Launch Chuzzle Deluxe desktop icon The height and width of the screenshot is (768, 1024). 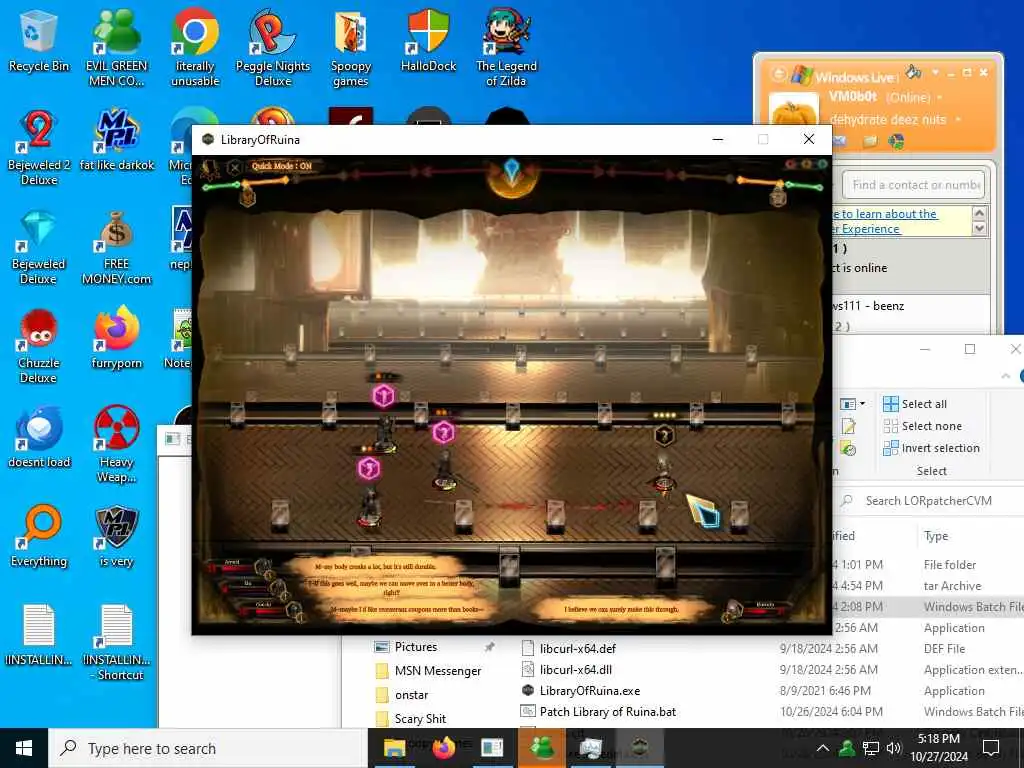click(x=39, y=346)
